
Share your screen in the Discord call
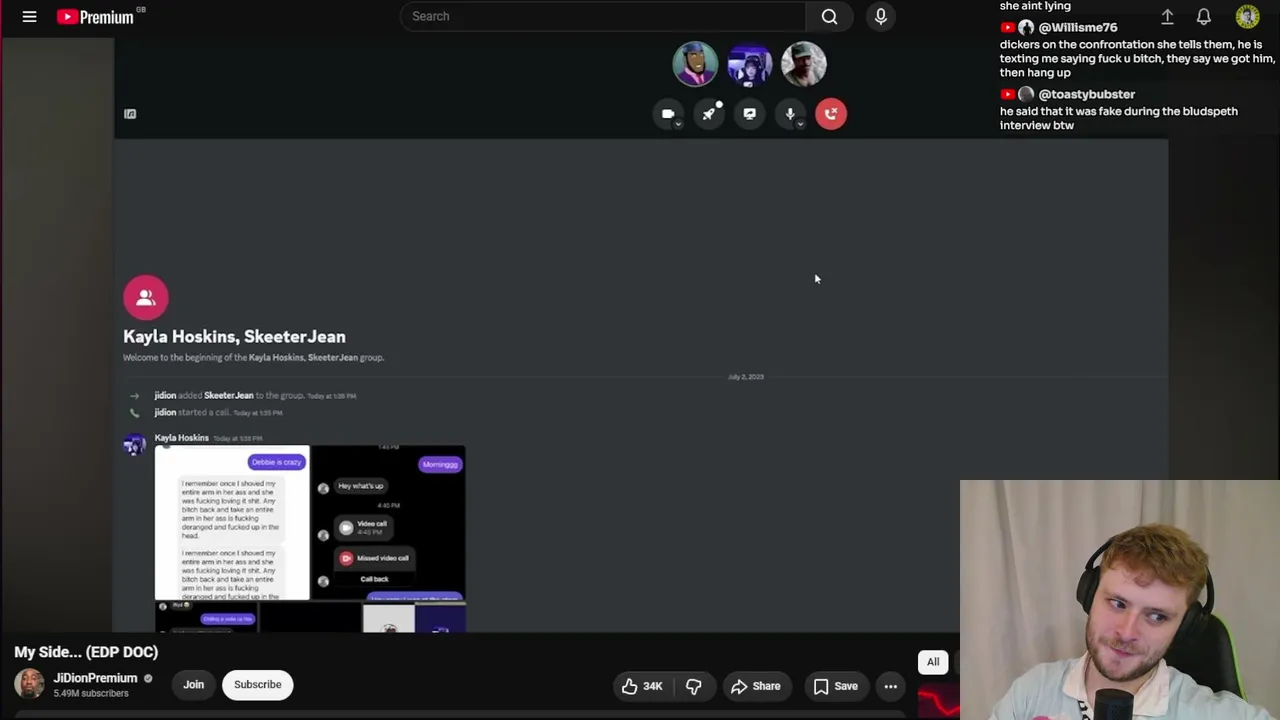749,113
